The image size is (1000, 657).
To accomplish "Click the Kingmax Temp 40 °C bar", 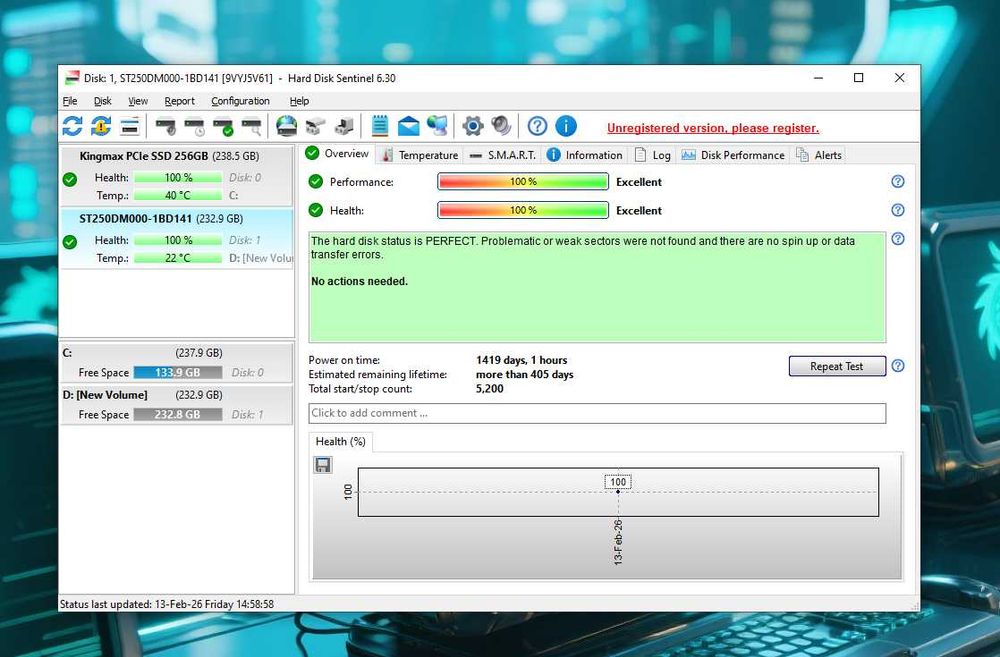I will point(178,195).
